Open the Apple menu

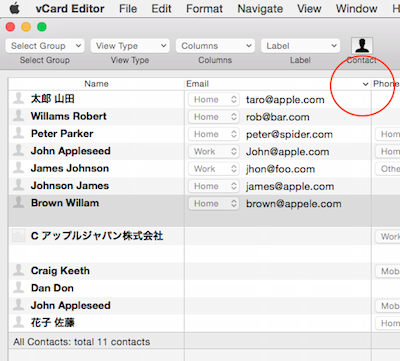pos(14,9)
